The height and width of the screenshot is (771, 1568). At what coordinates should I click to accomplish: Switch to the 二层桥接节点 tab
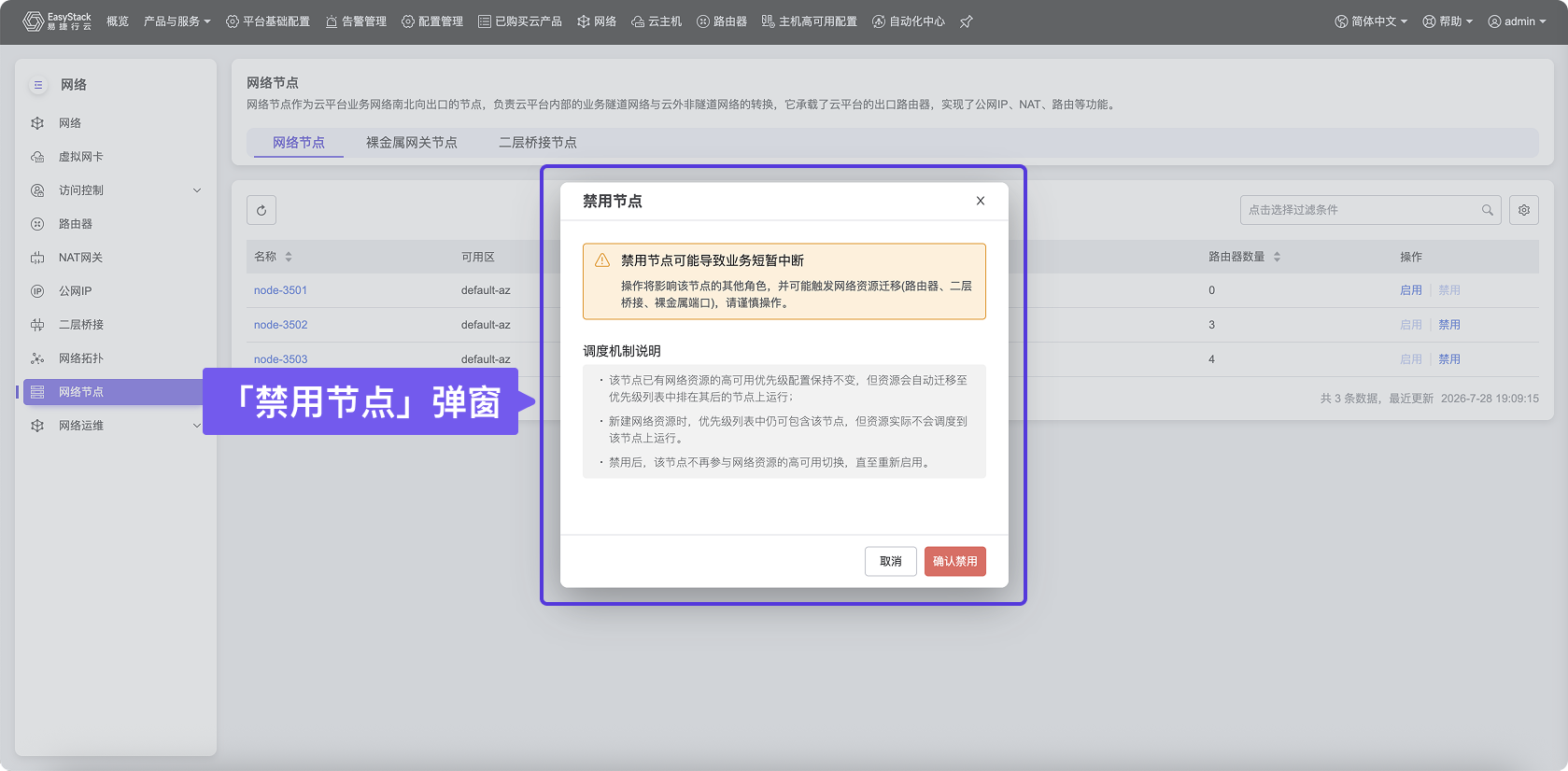(538, 143)
